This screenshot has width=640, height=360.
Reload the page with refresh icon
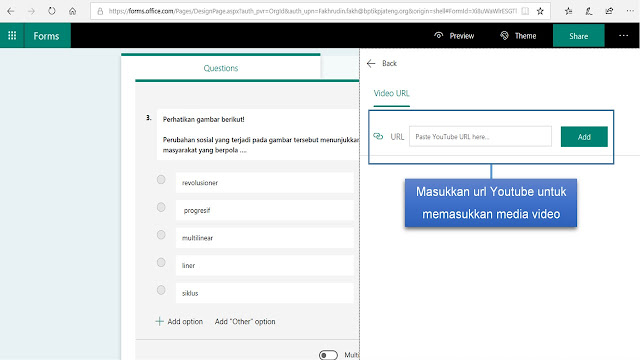[51, 11]
